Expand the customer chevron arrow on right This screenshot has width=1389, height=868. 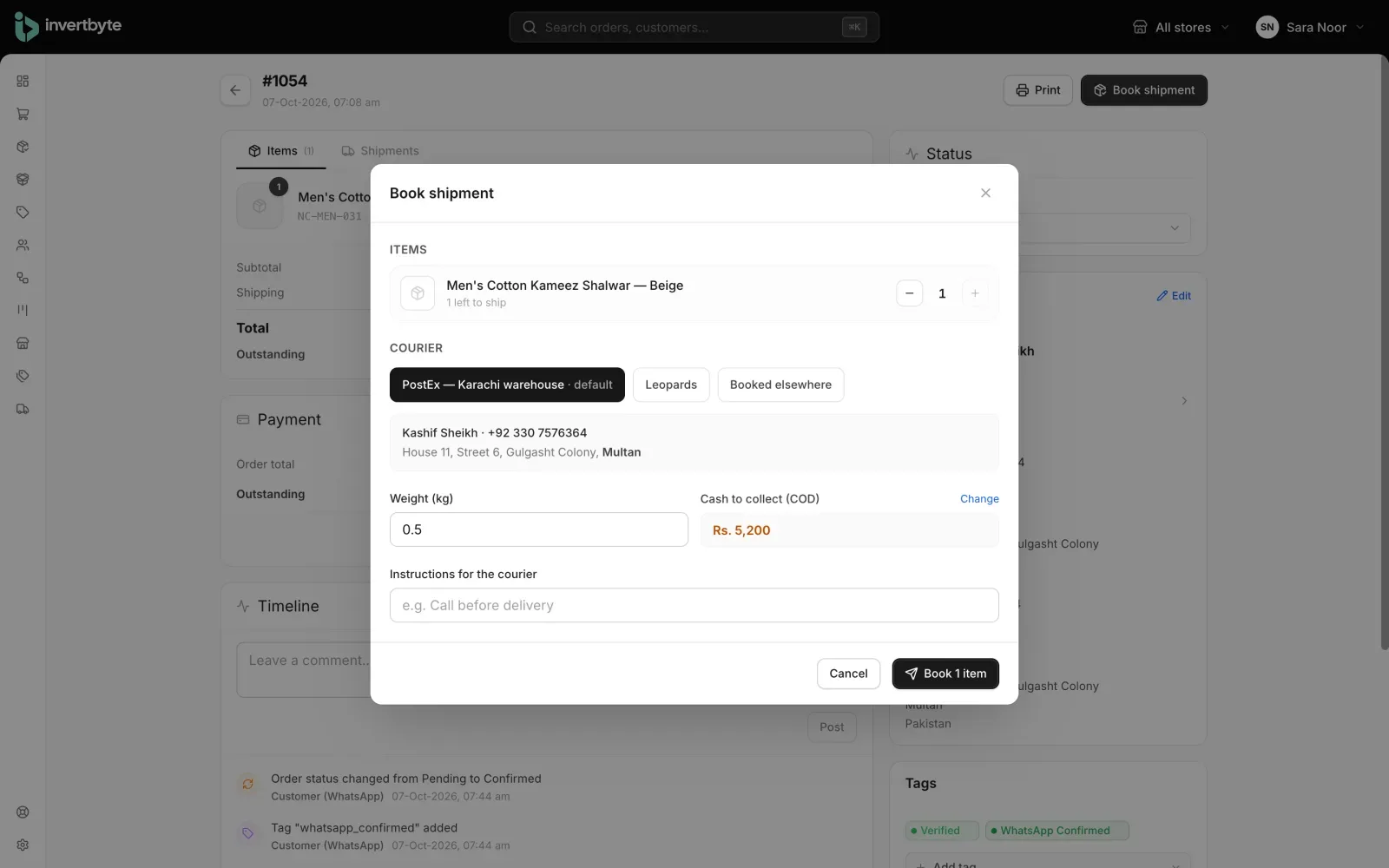click(1184, 401)
